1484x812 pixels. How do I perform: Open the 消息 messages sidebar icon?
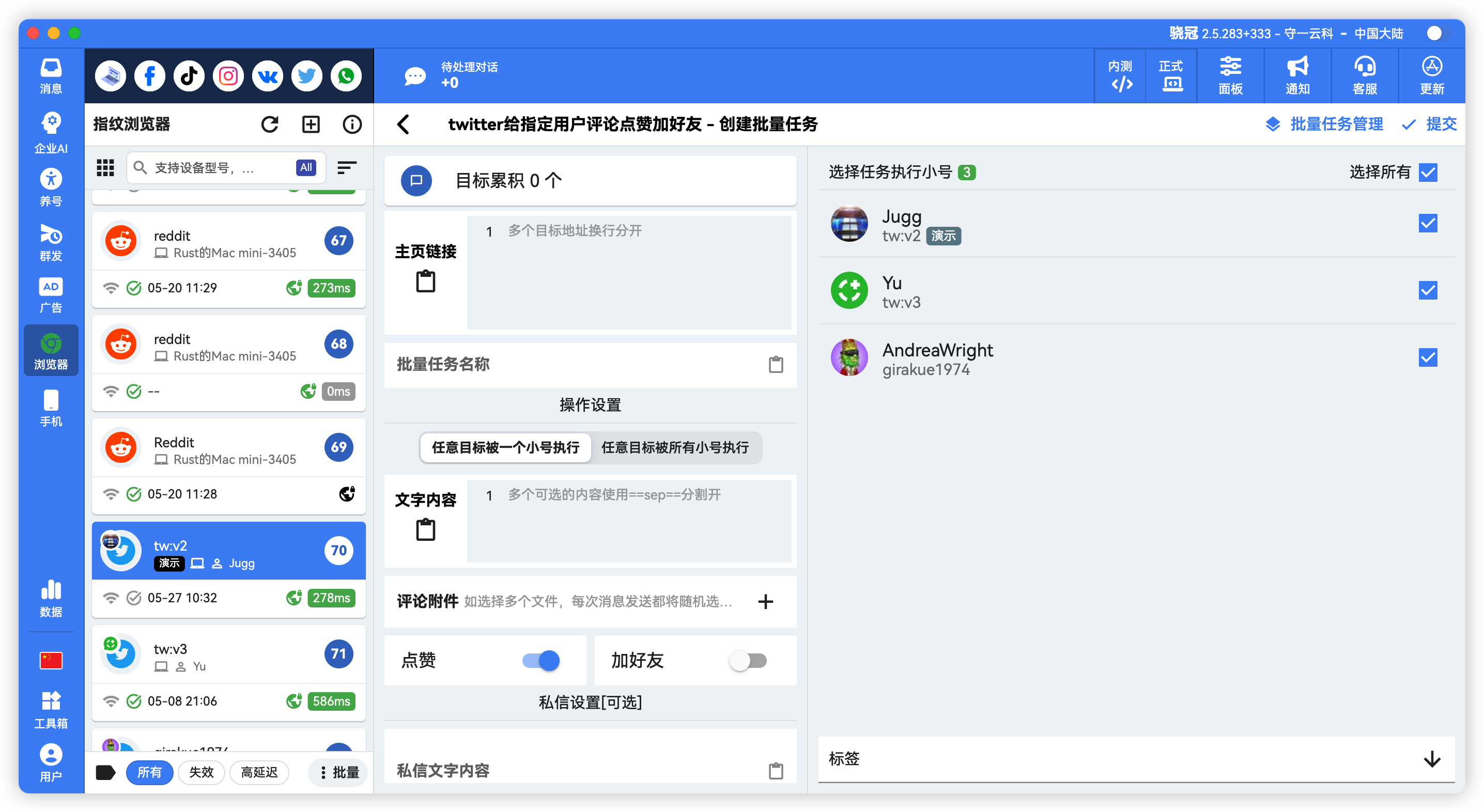(51, 76)
